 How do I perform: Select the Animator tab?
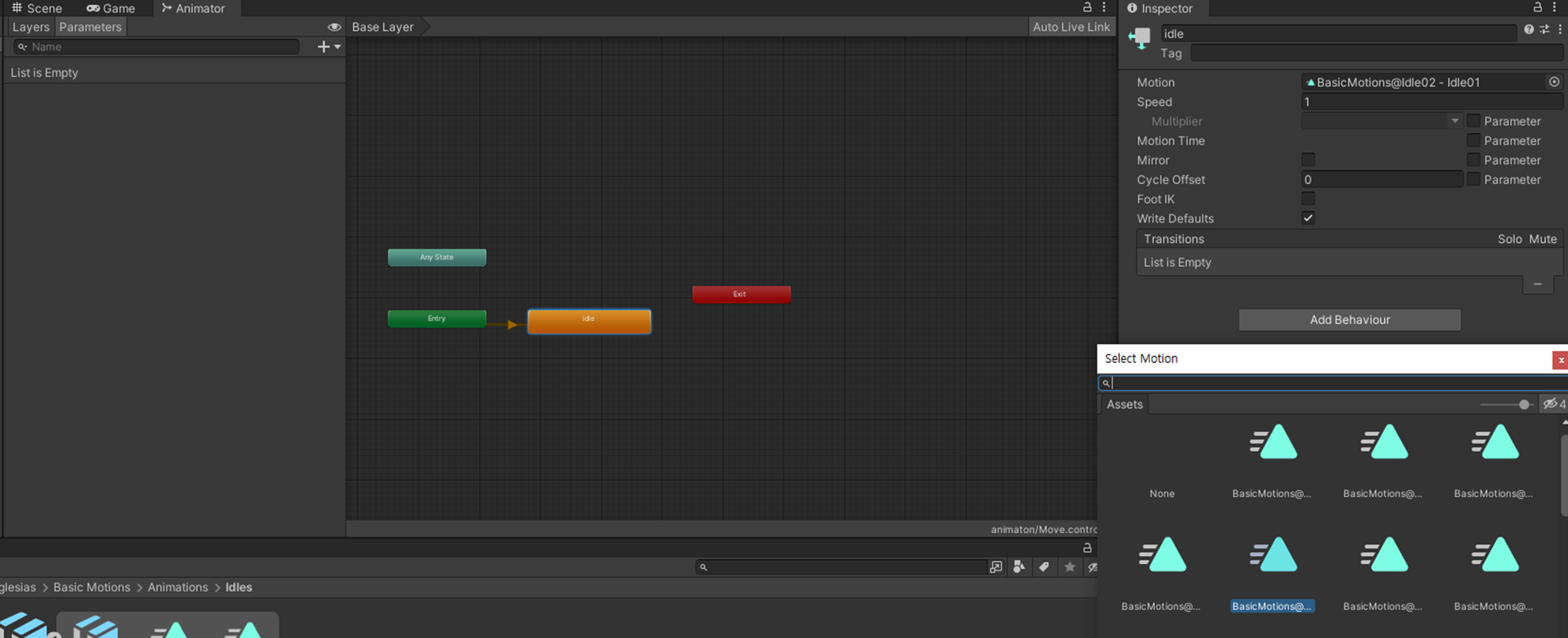194,8
